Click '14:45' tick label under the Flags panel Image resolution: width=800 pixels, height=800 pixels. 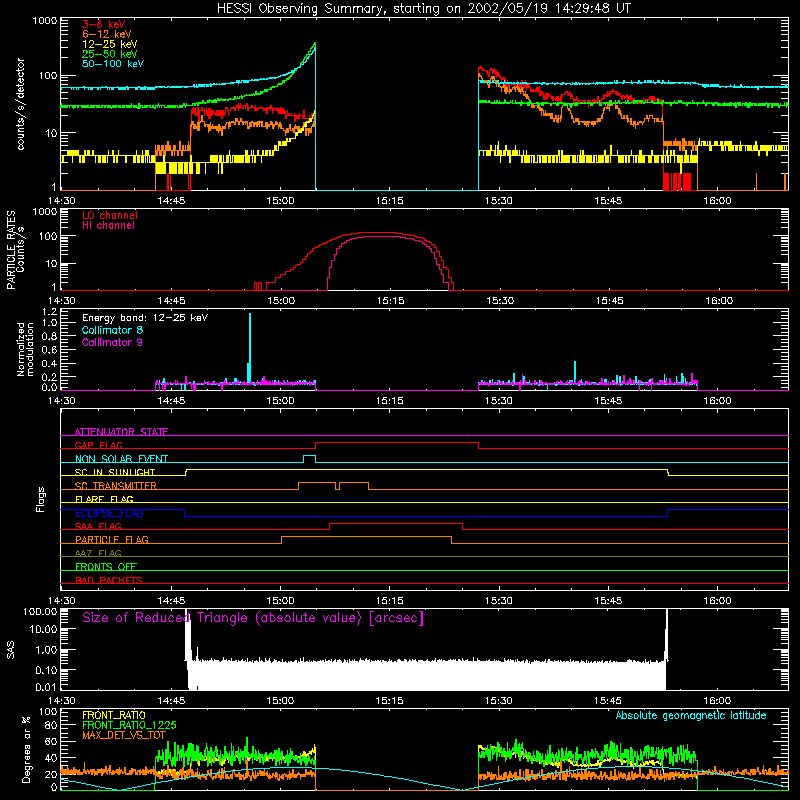[171, 601]
